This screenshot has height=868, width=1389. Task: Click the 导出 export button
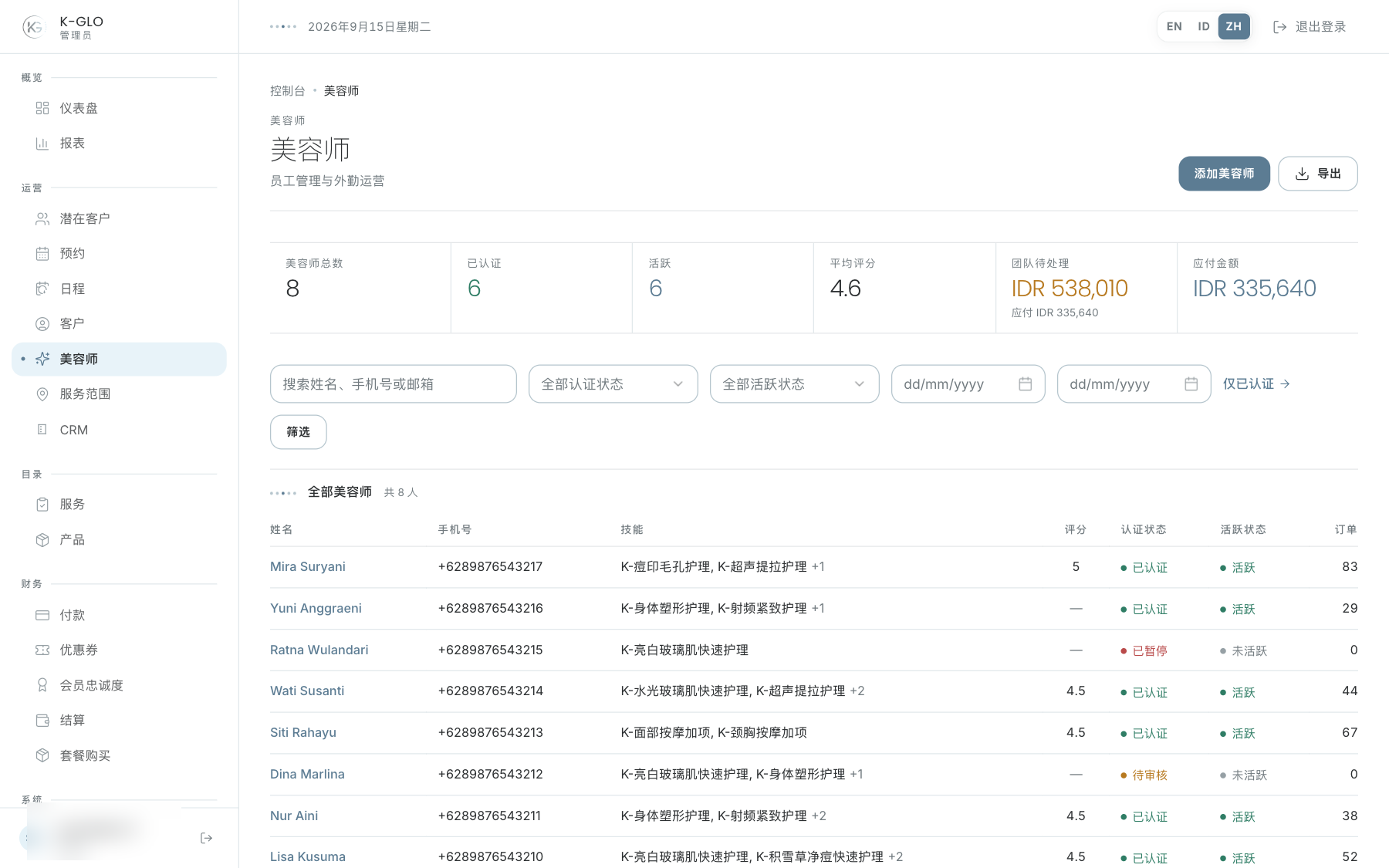tap(1317, 174)
